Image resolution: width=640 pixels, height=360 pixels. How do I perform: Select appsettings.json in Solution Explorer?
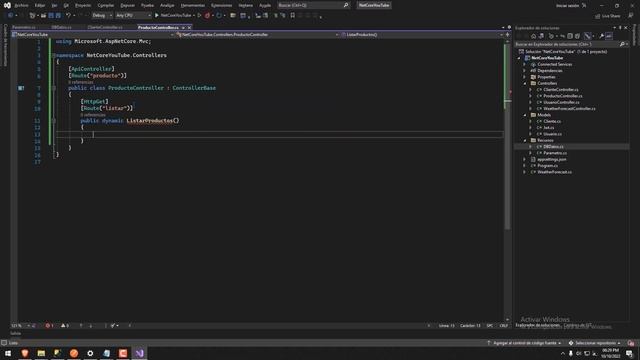pos(551,159)
